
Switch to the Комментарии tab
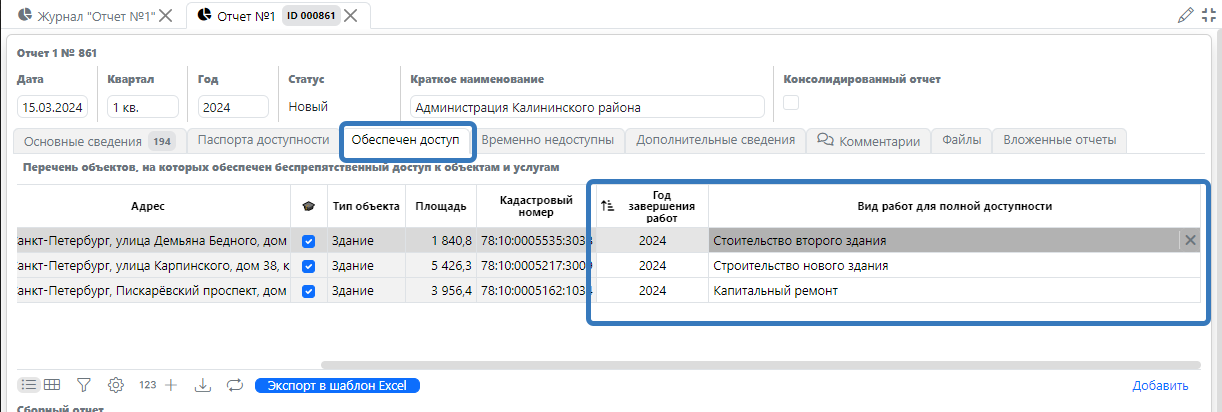pos(868,141)
